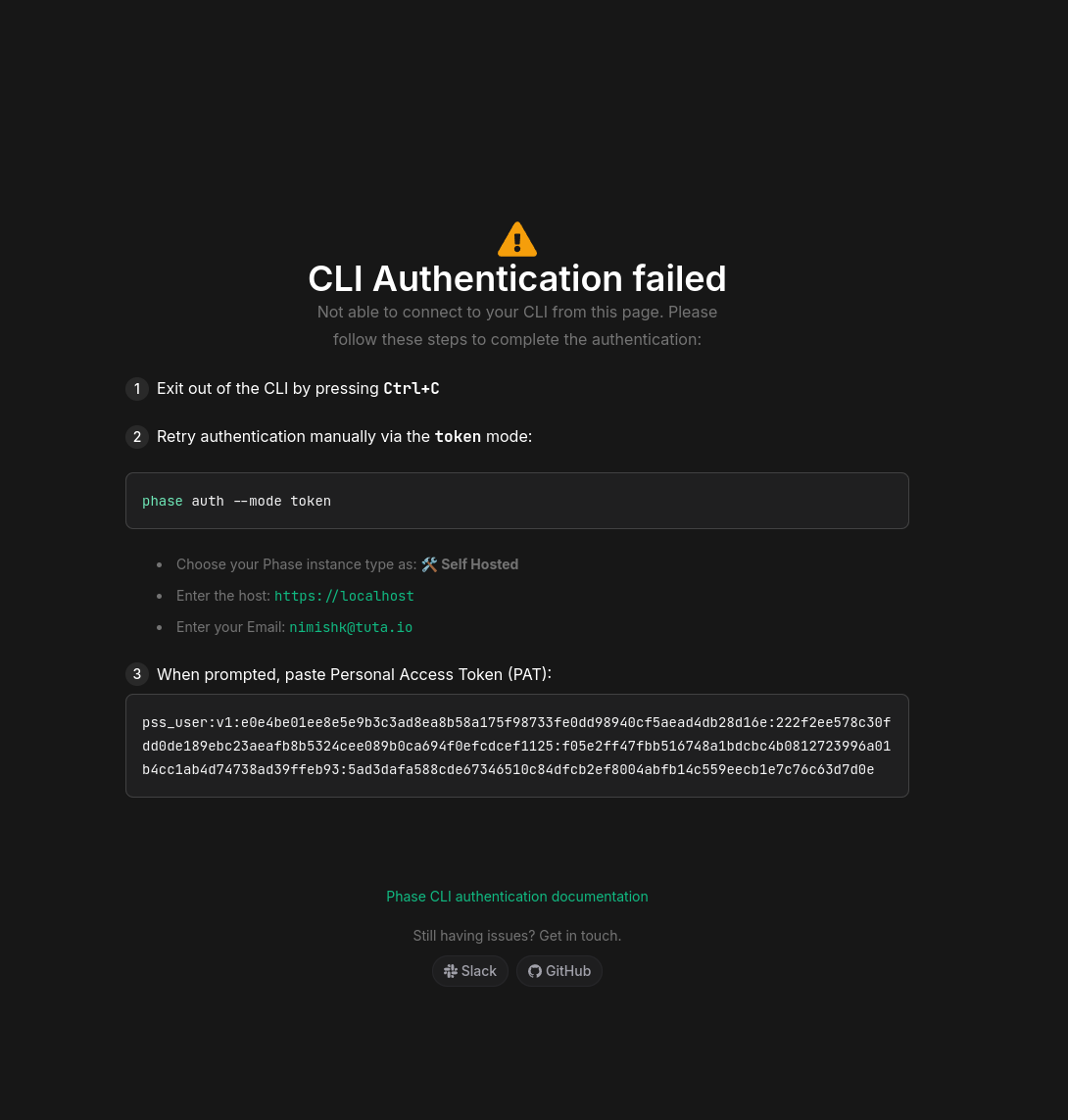The width and height of the screenshot is (1068, 1120).
Task: Click the paste Personal Access Token instruction
Action: coord(355,674)
